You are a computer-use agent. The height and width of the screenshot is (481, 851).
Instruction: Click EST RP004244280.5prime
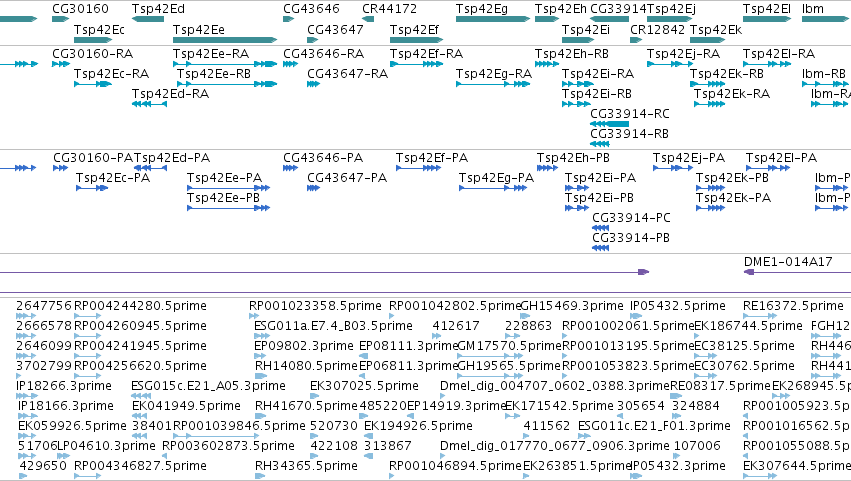[x=140, y=306]
